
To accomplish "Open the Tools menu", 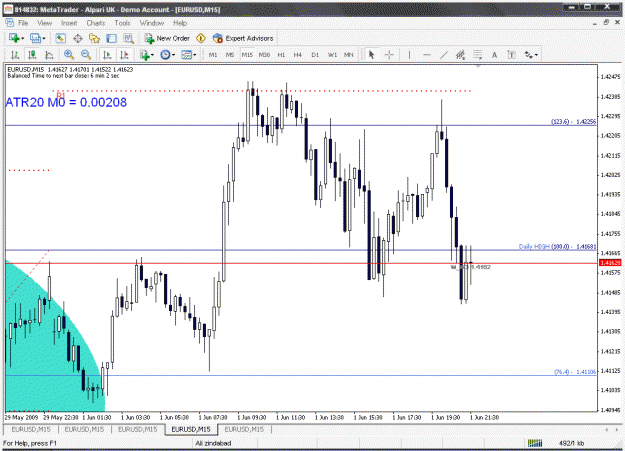I will (122, 23).
